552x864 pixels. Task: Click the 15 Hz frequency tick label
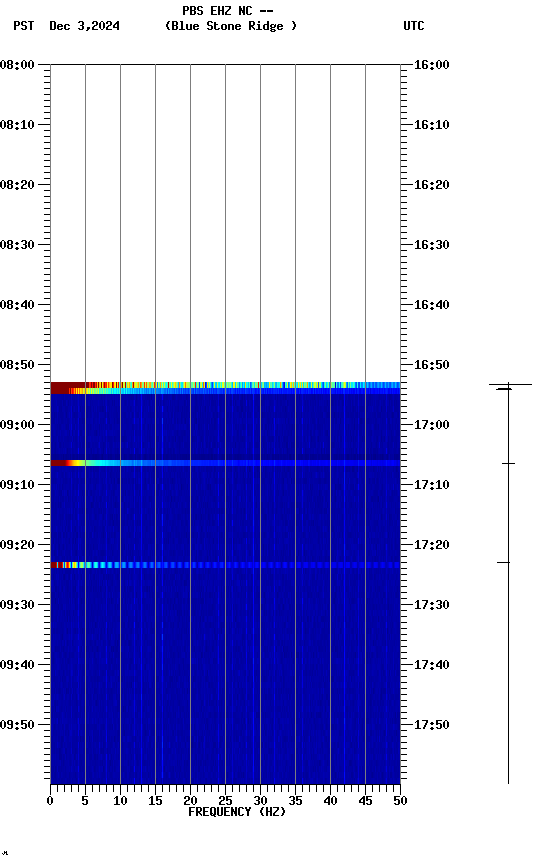pyautogui.click(x=155, y=801)
